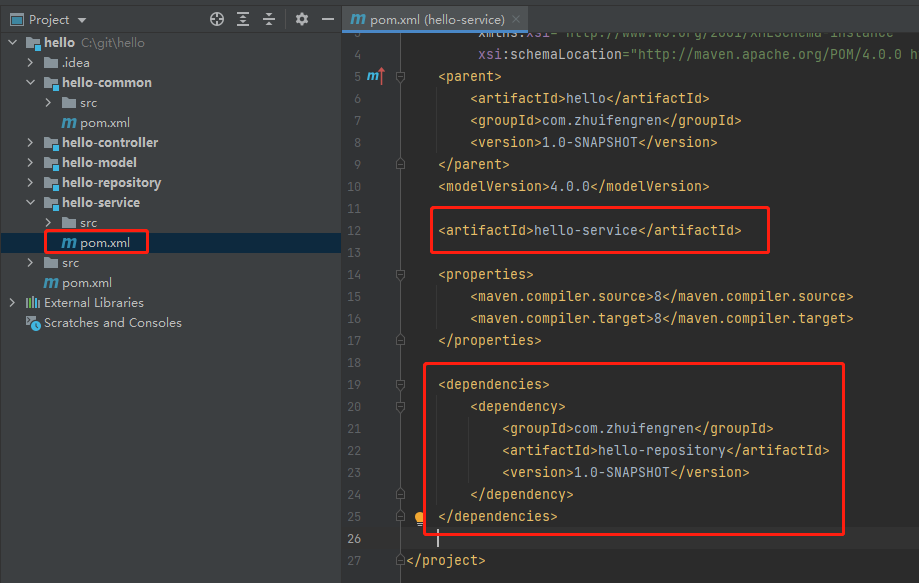Click the artifactId hello-service text on line 12
919x583 pixels.
point(590,230)
